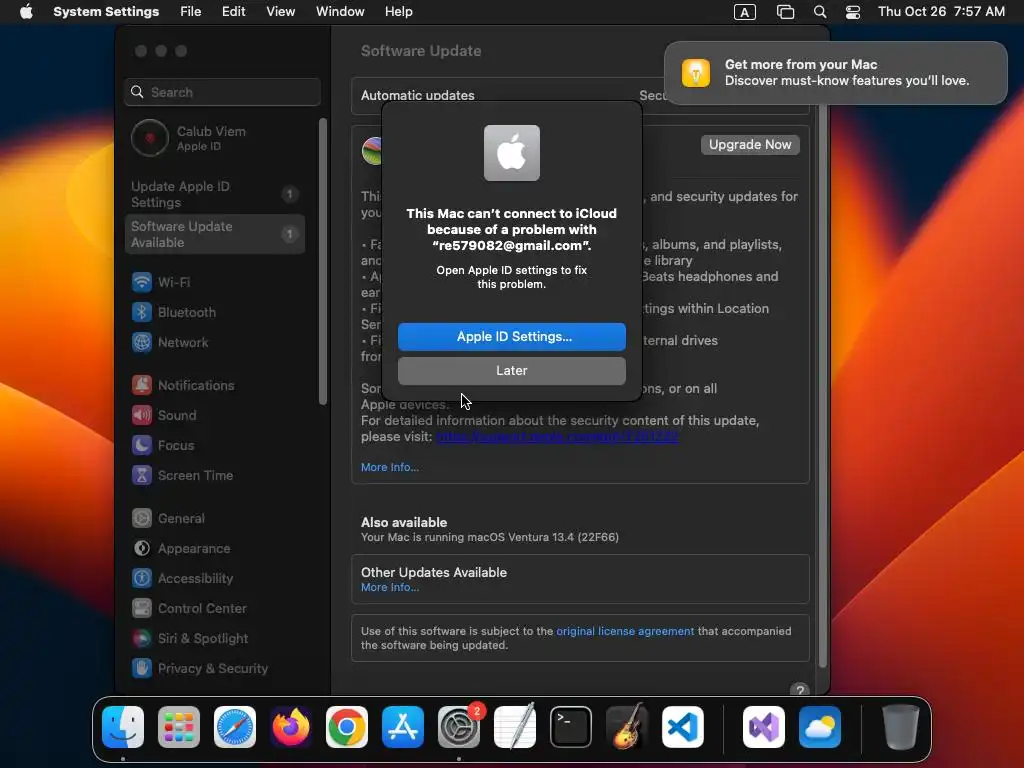
Task: Launch Visual Studio from the Dock
Action: coord(763,727)
